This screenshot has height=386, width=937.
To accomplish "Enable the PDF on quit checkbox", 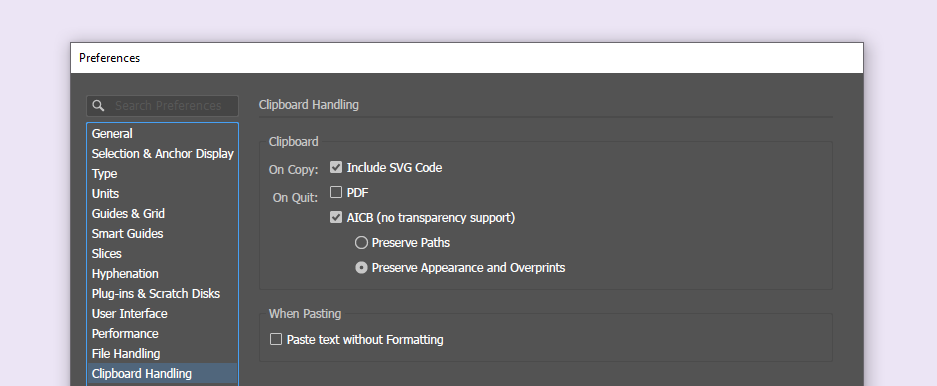I will coord(336,192).
